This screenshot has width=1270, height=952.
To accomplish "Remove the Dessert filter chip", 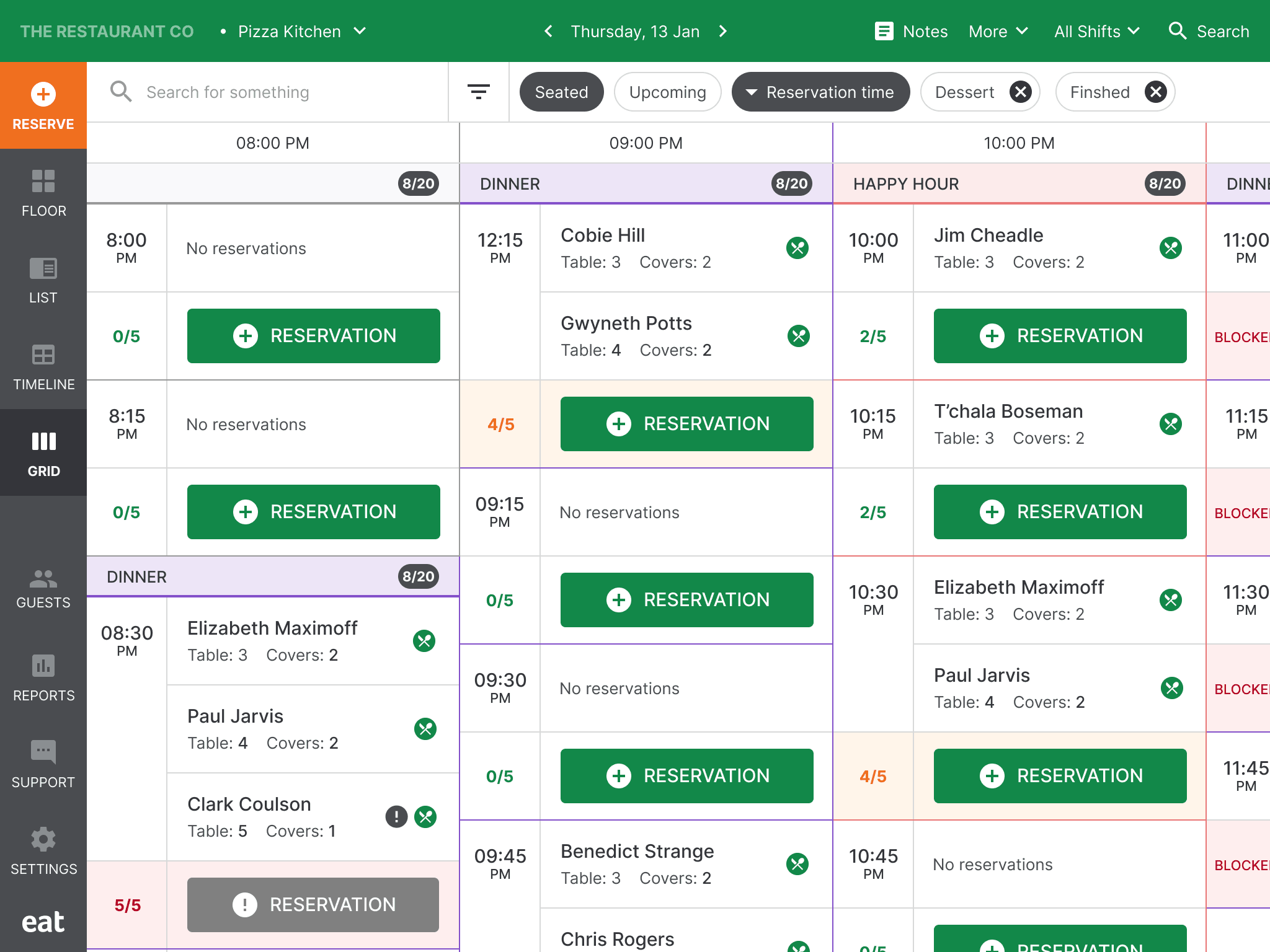I will (x=1020, y=92).
